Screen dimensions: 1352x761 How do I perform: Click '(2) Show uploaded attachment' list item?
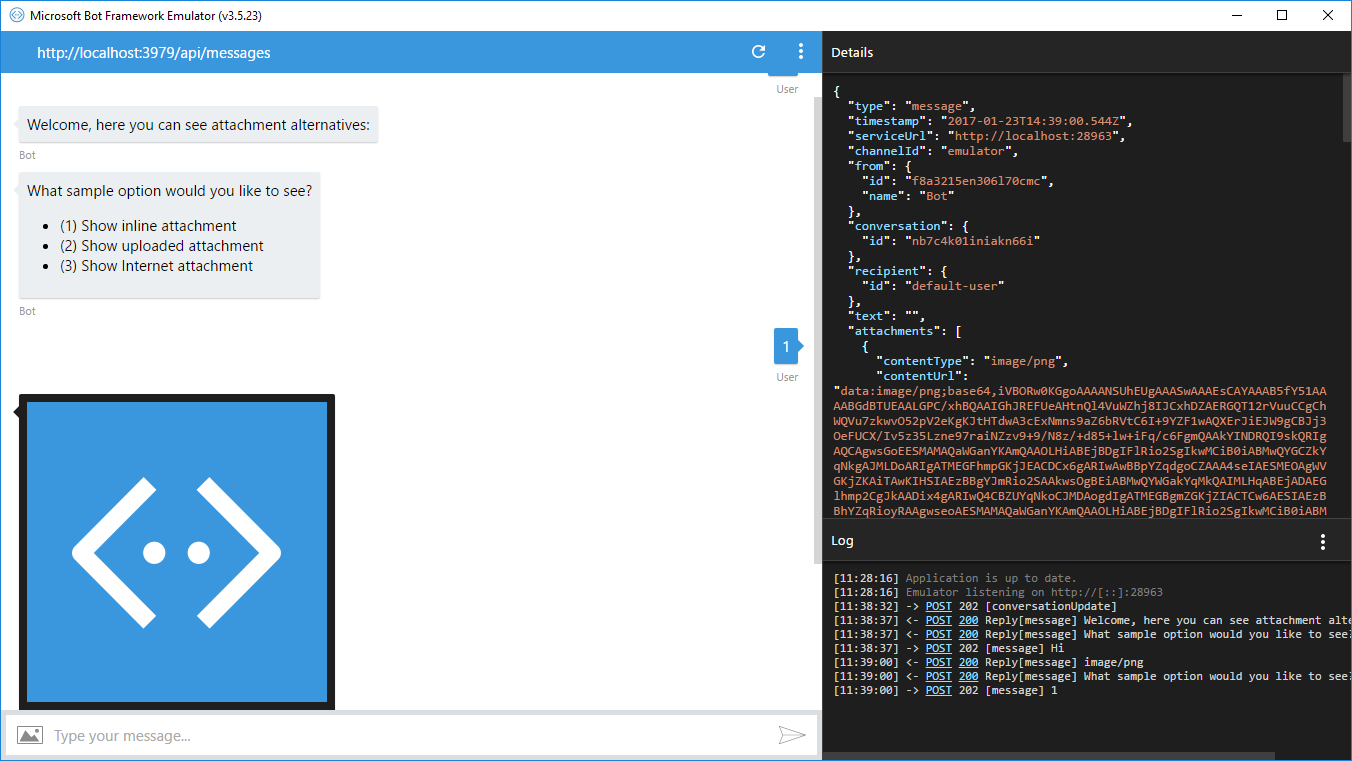[162, 246]
